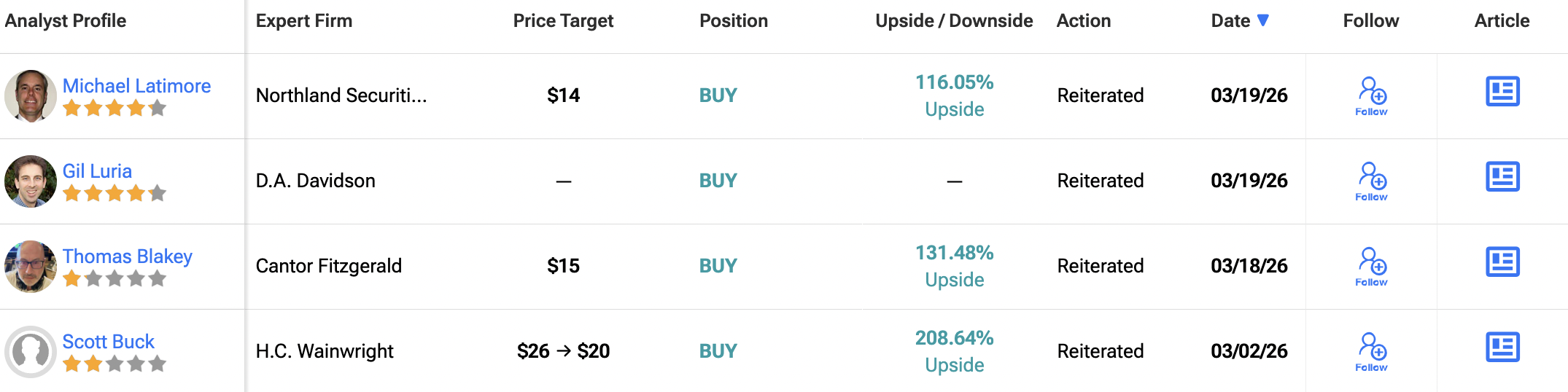Click Thomas Blakey's profile photo
The height and width of the screenshot is (392, 1568).
[x=31, y=267]
